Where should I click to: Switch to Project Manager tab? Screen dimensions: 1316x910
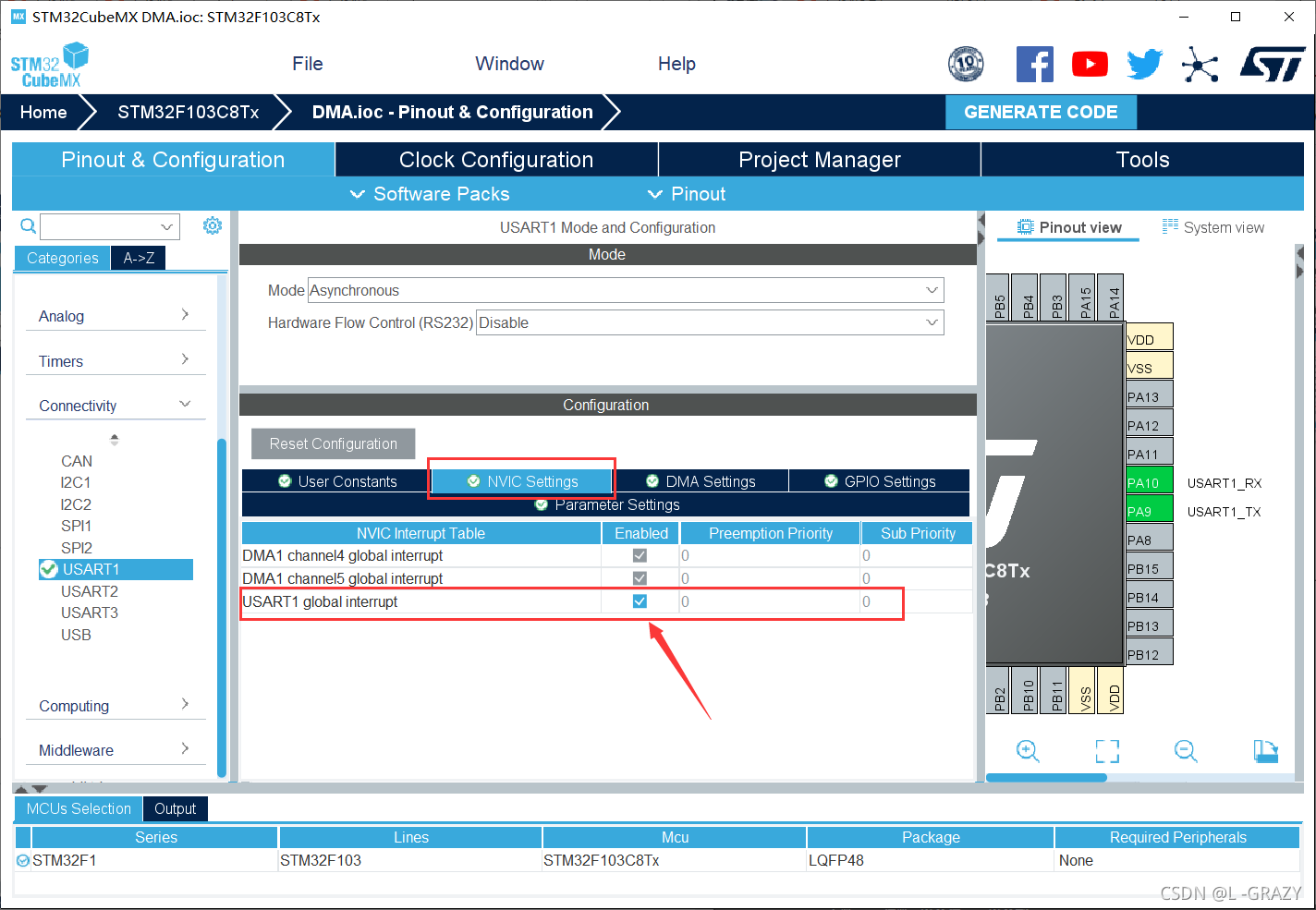[x=820, y=159]
